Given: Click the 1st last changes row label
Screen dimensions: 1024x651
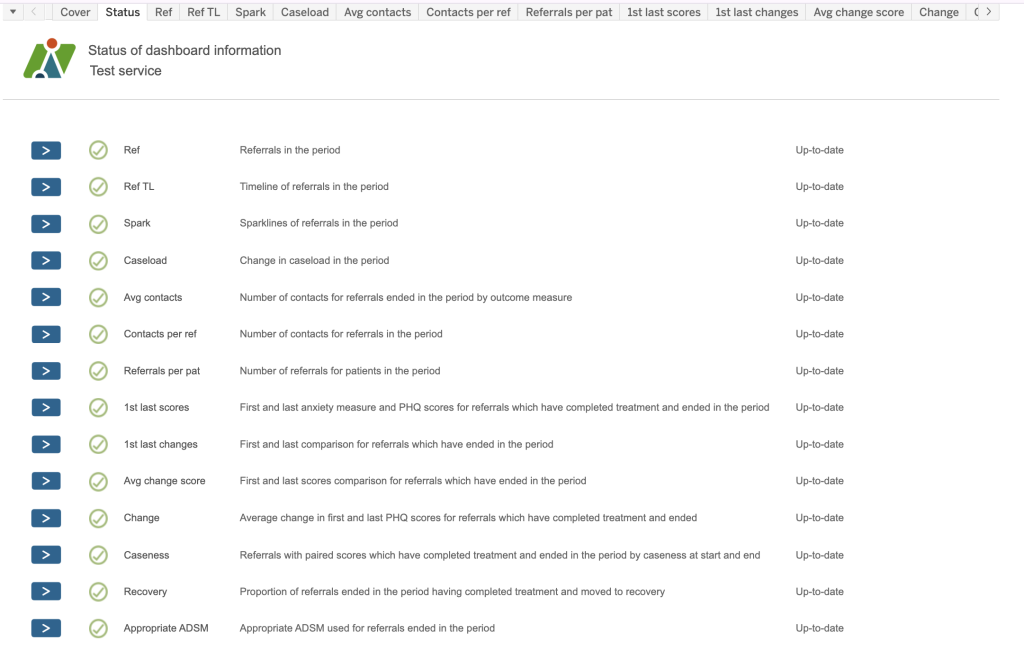Looking at the screenshot, I should 161,444.
